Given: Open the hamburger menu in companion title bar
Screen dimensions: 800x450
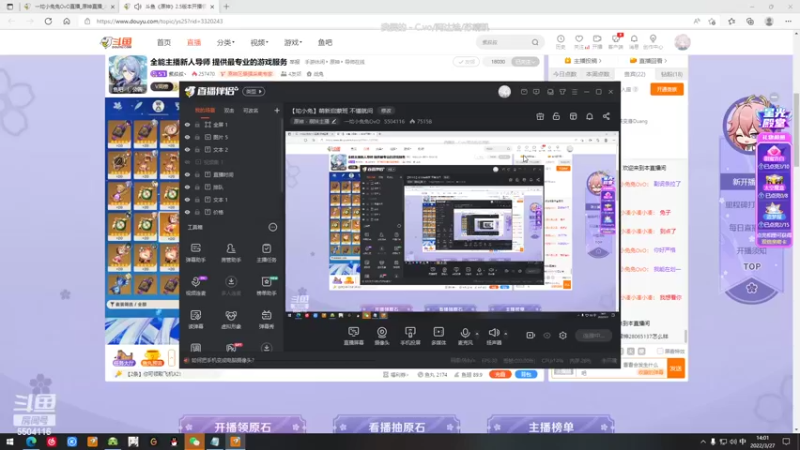Looking at the screenshot, I should point(574,92).
